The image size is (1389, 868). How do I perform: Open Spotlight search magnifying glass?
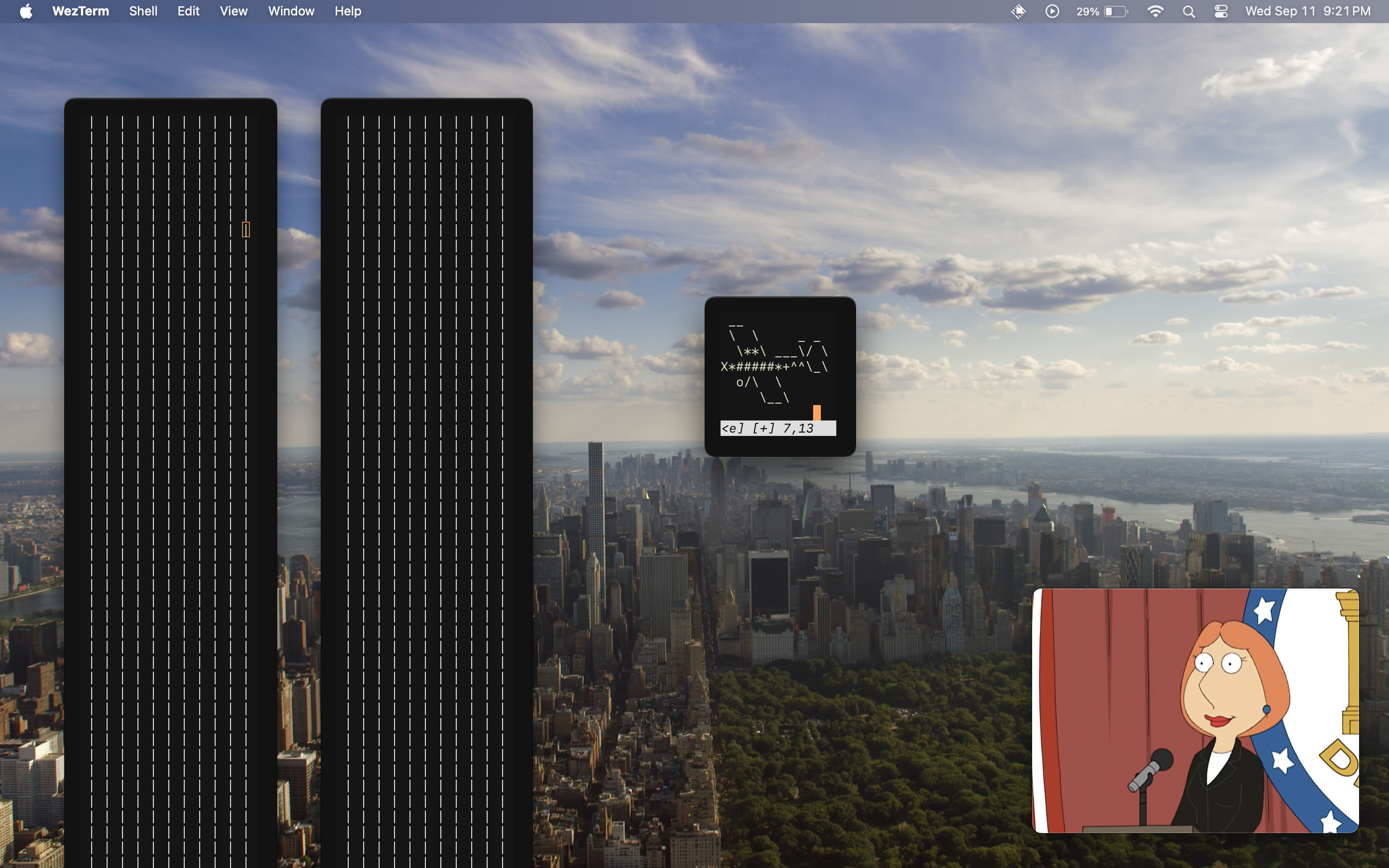point(1189,11)
